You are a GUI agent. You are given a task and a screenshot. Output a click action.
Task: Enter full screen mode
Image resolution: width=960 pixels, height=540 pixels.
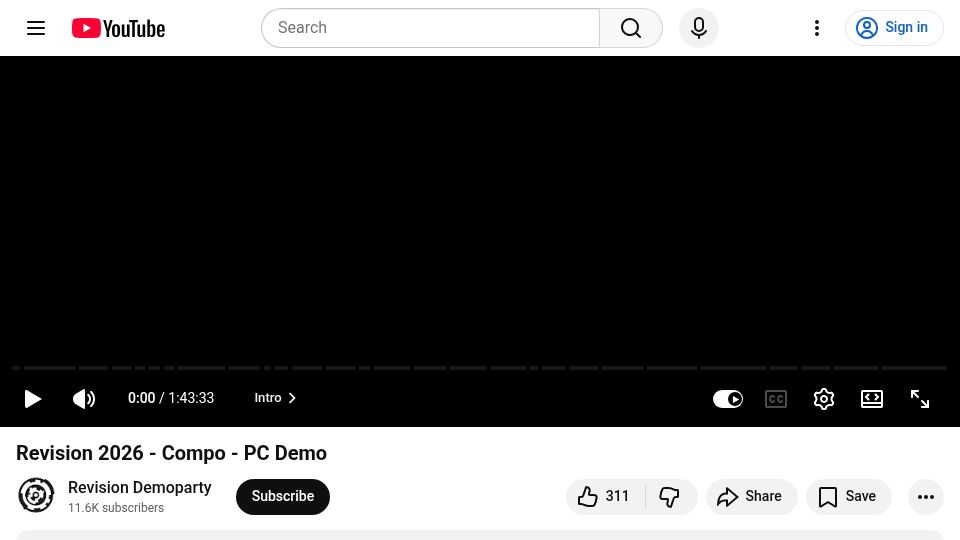coord(920,399)
